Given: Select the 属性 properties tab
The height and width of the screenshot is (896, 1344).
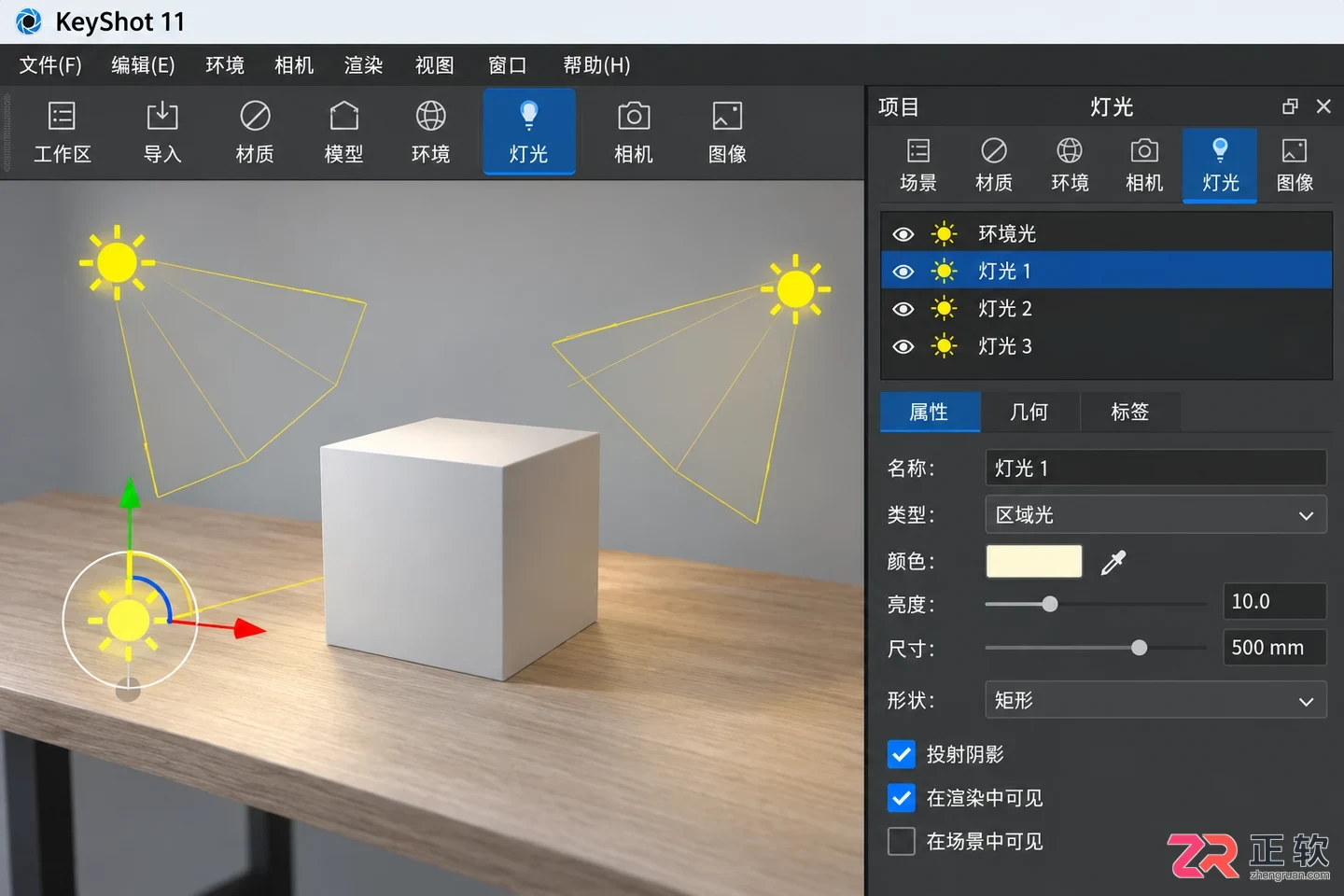Looking at the screenshot, I should pos(930,412).
